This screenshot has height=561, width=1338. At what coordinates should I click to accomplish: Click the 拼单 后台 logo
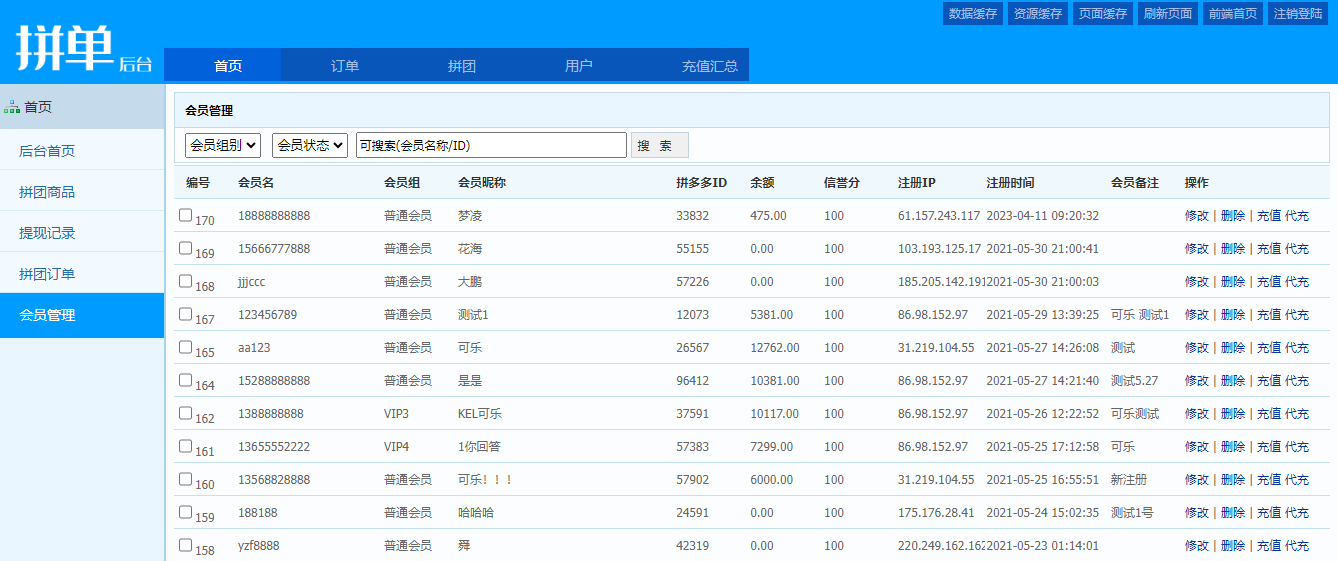(84, 47)
